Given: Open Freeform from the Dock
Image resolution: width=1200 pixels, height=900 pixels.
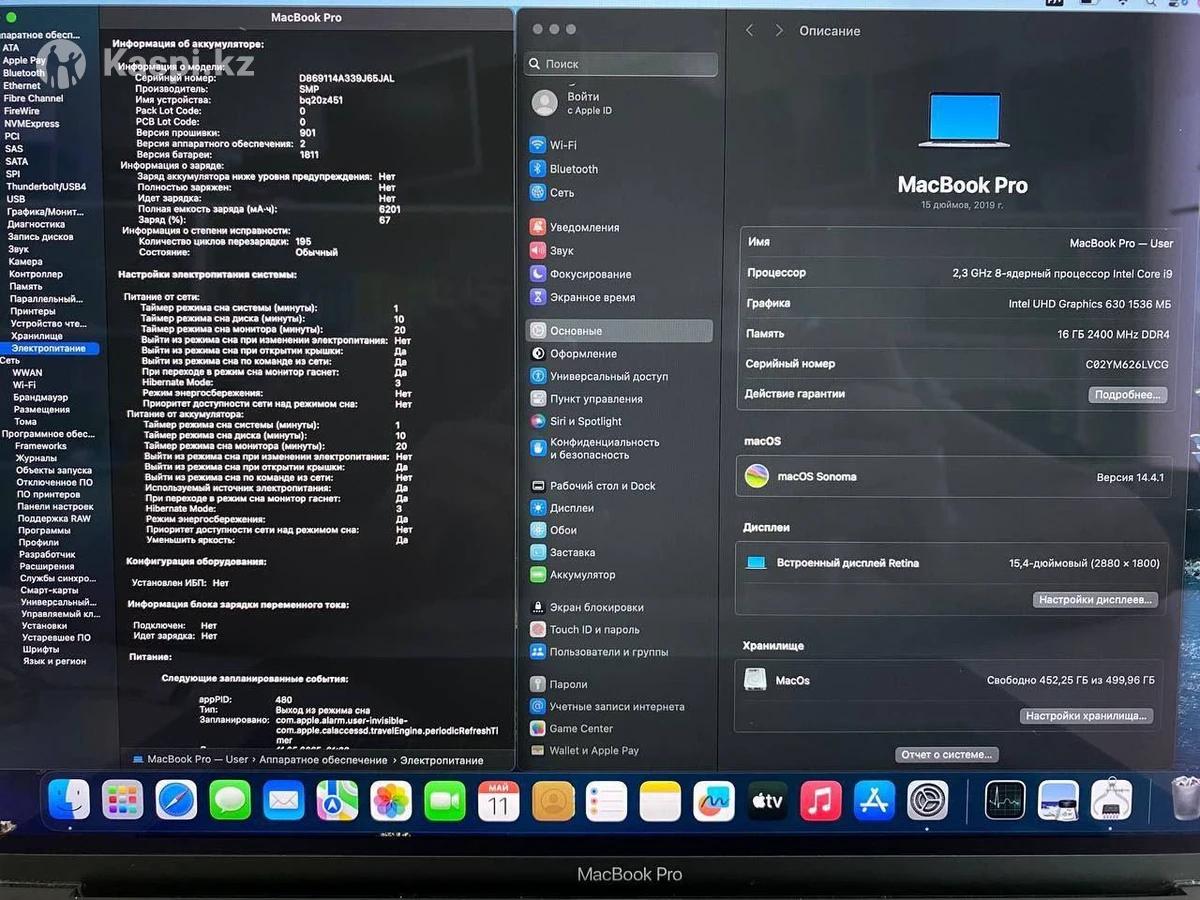Looking at the screenshot, I should tap(714, 800).
